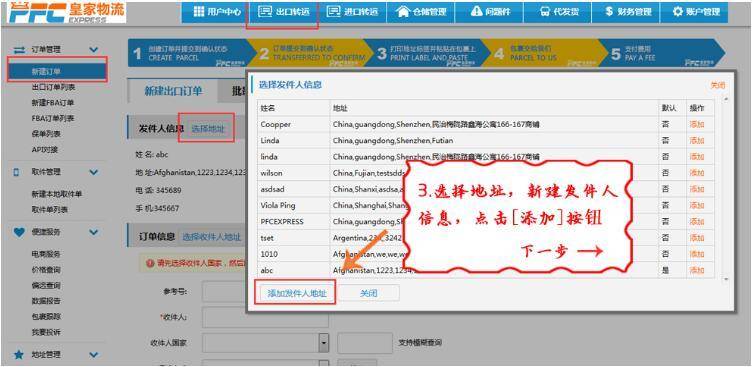Image resolution: width=752 pixels, height=367 pixels.
Task: Open 财务管理 finance menu
Action: [x=625, y=12]
